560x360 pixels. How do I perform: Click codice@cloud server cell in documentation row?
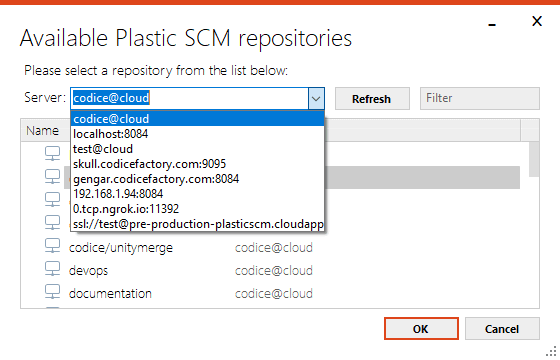click(x=274, y=293)
